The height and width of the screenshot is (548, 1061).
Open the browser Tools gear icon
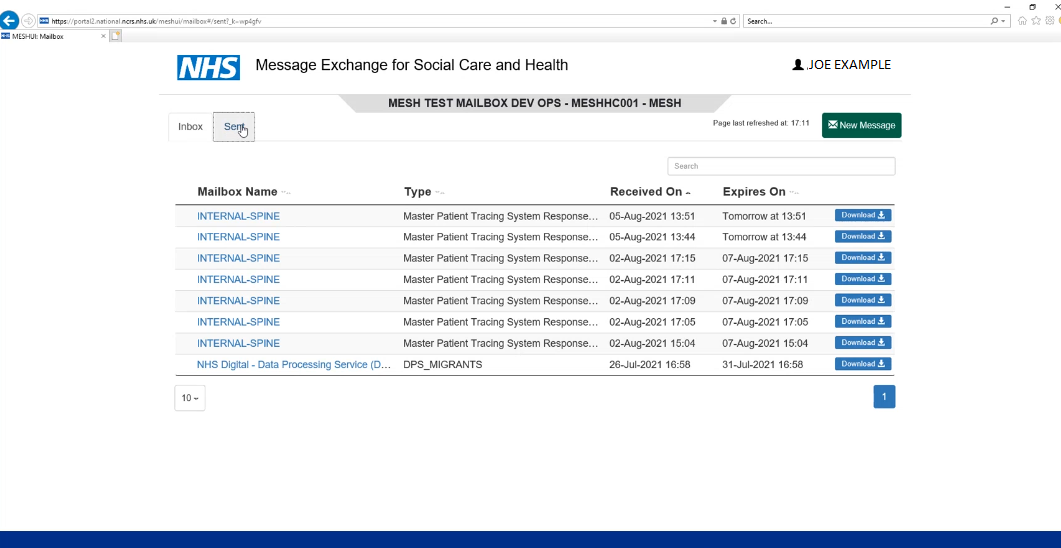[x=1049, y=21]
